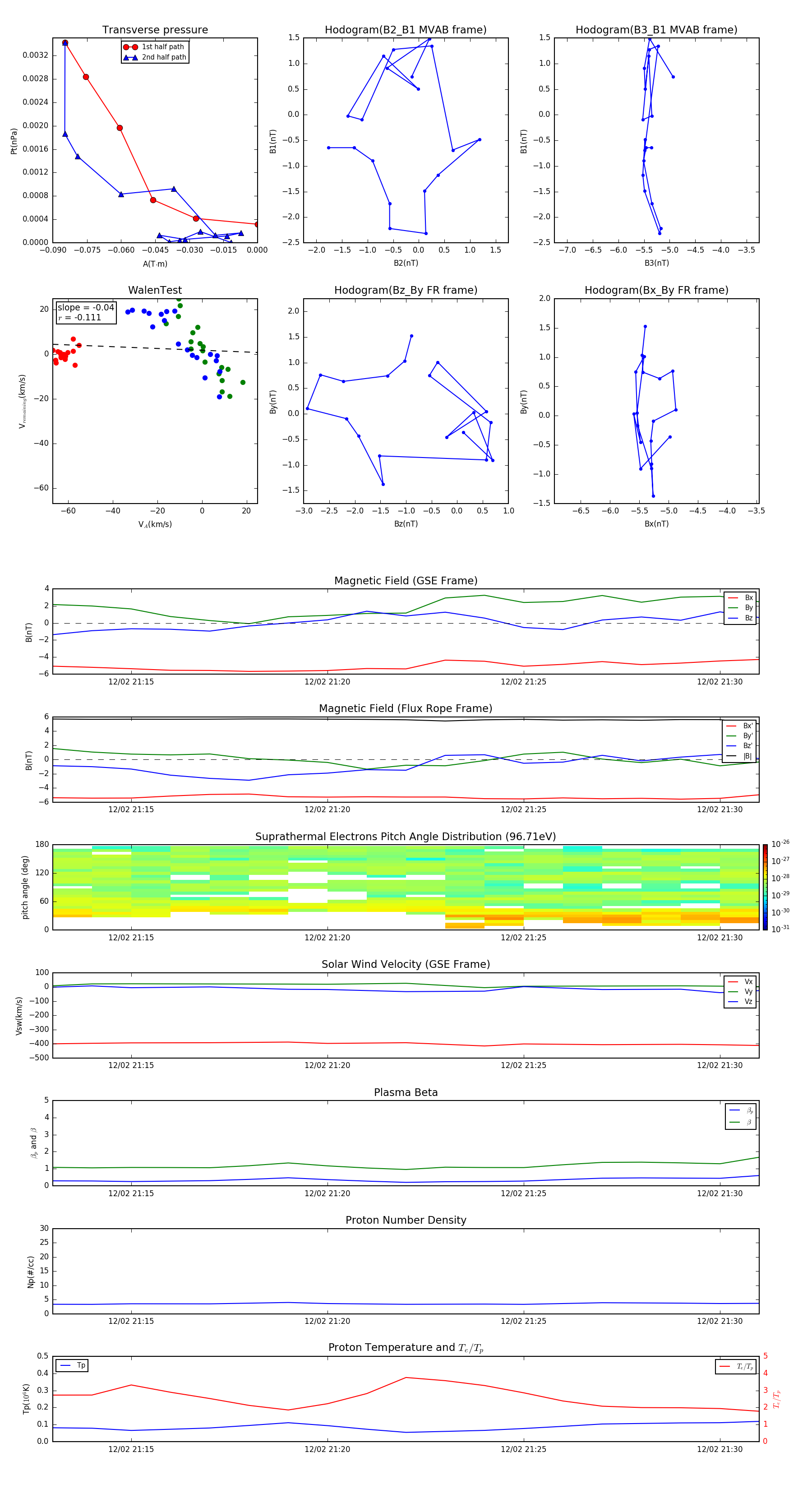
Task: Click the 'WalenTest' plot title
Action: [155, 290]
